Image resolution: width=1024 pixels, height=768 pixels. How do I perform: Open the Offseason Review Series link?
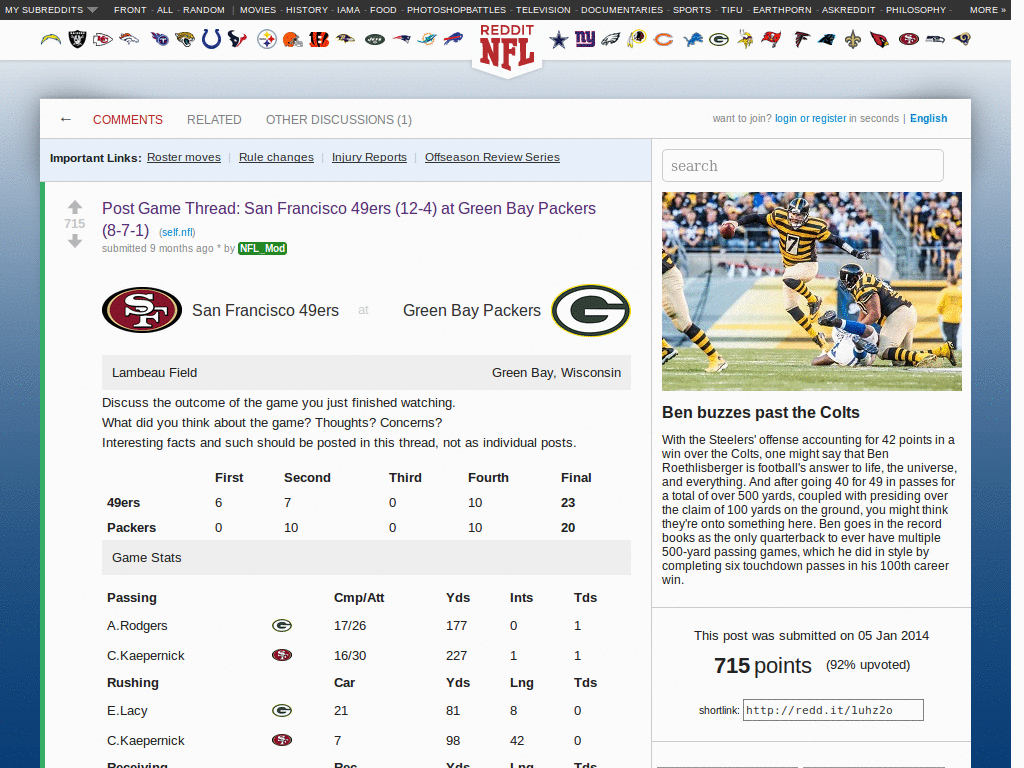[492, 157]
